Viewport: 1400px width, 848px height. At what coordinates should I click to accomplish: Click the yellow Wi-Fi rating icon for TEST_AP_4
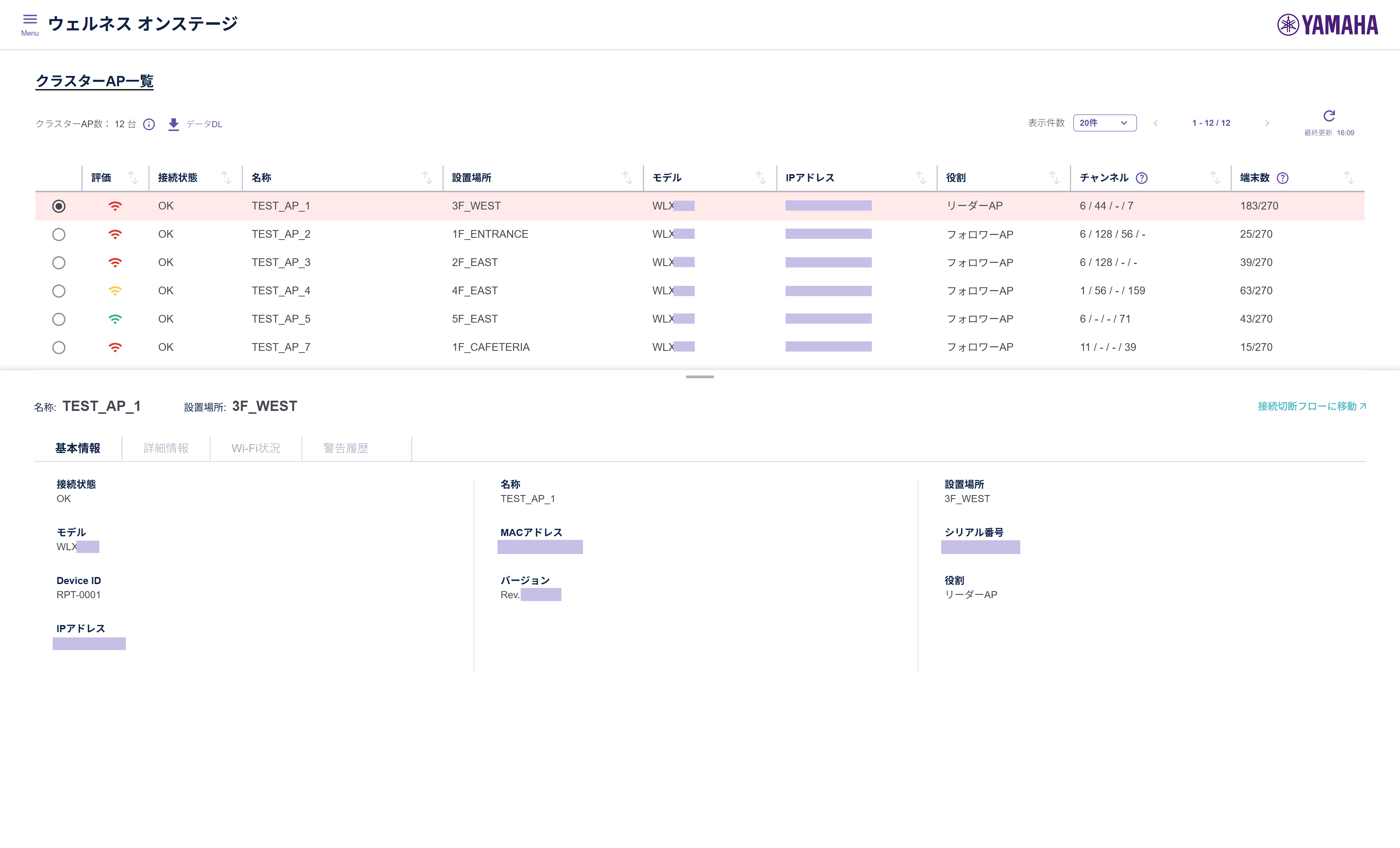point(115,291)
